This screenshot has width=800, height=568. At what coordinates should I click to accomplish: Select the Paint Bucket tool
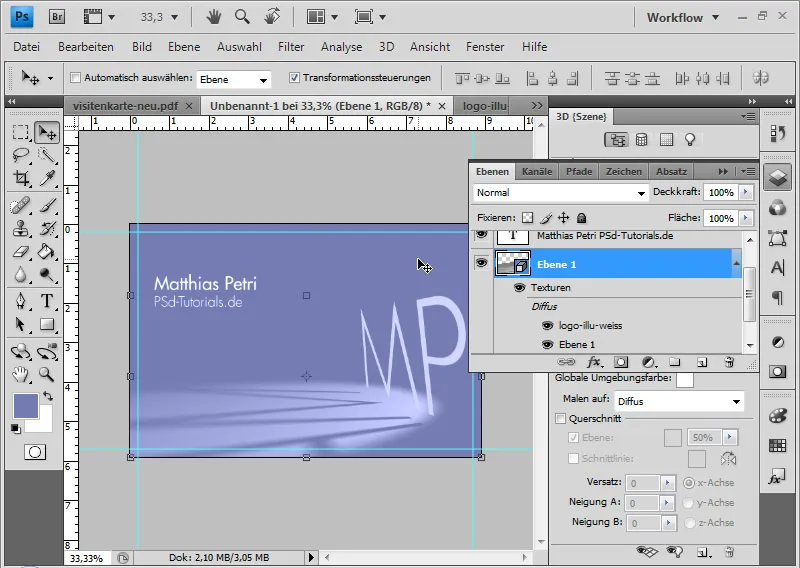click(47, 252)
